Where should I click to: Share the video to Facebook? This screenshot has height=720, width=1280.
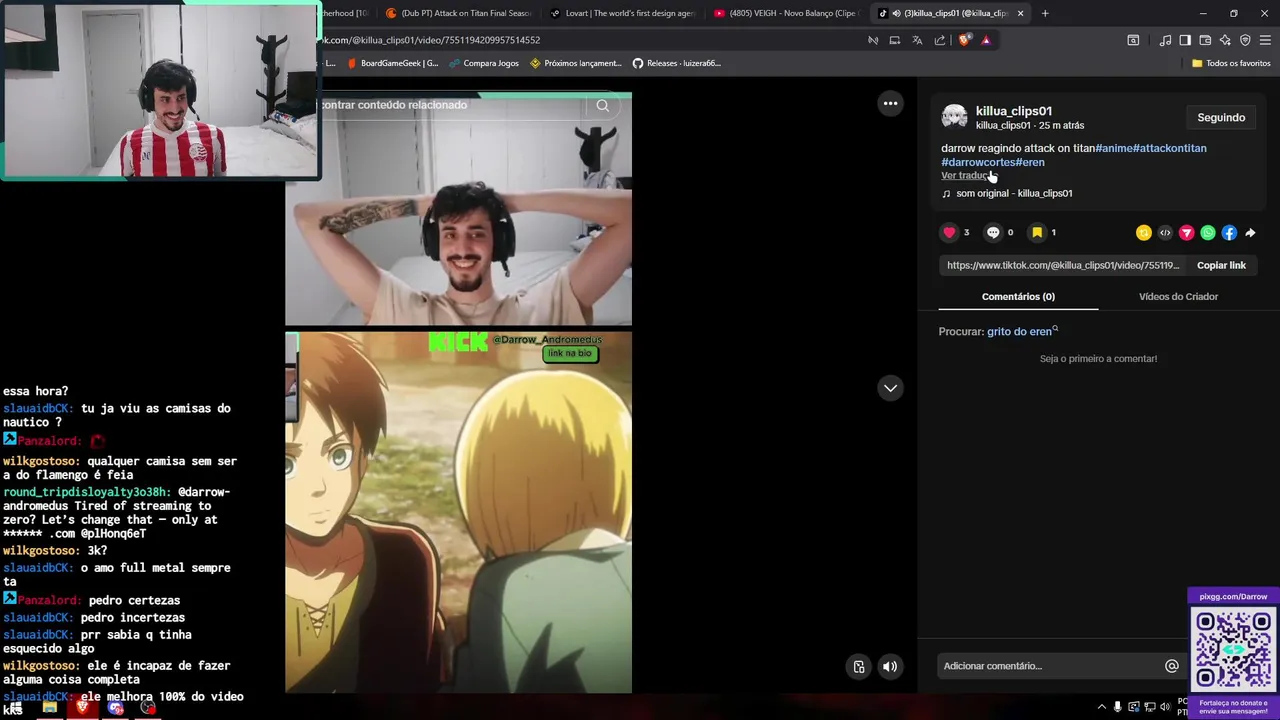(x=1229, y=233)
